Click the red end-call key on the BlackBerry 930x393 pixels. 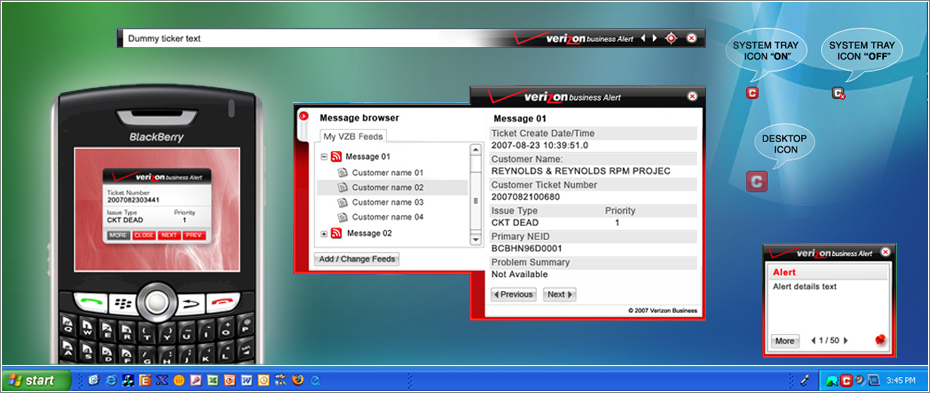(x=222, y=302)
